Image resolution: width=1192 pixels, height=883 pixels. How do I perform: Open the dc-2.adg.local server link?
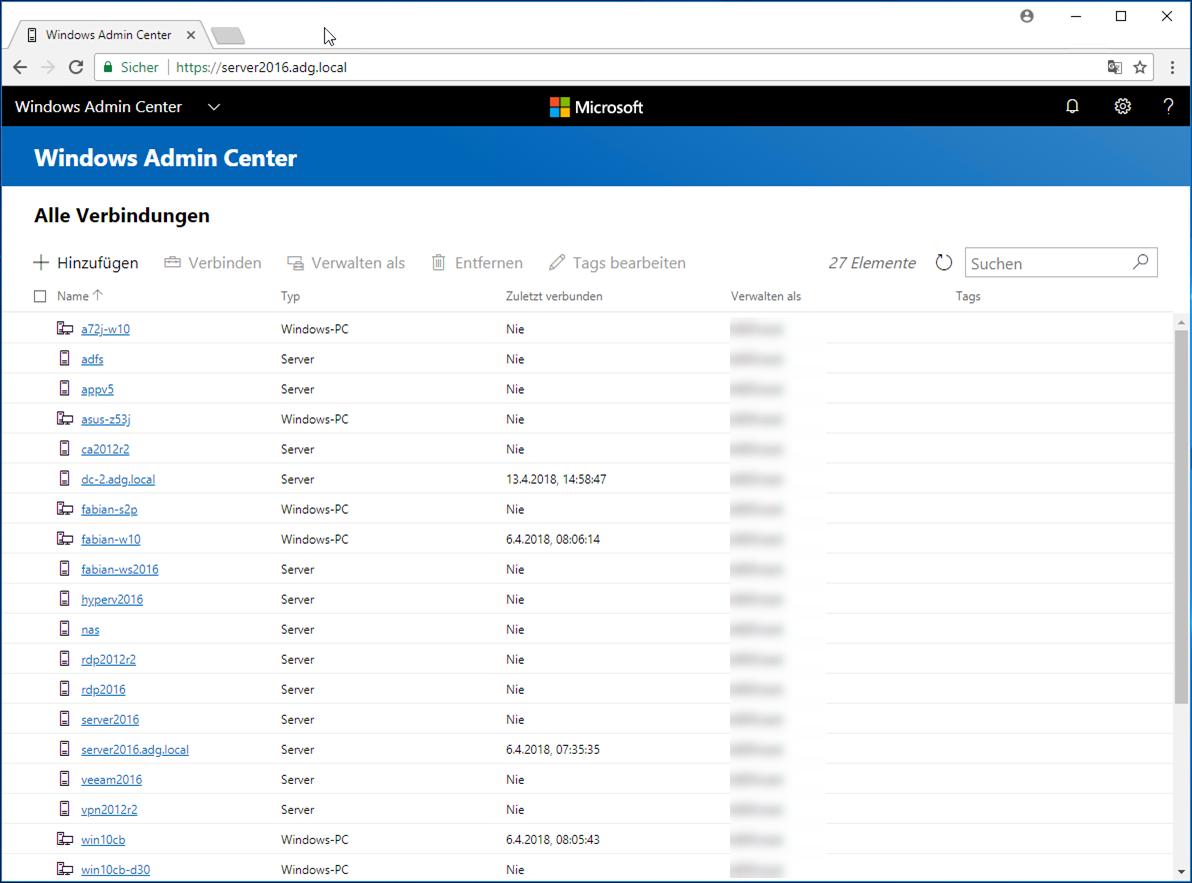pos(118,479)
